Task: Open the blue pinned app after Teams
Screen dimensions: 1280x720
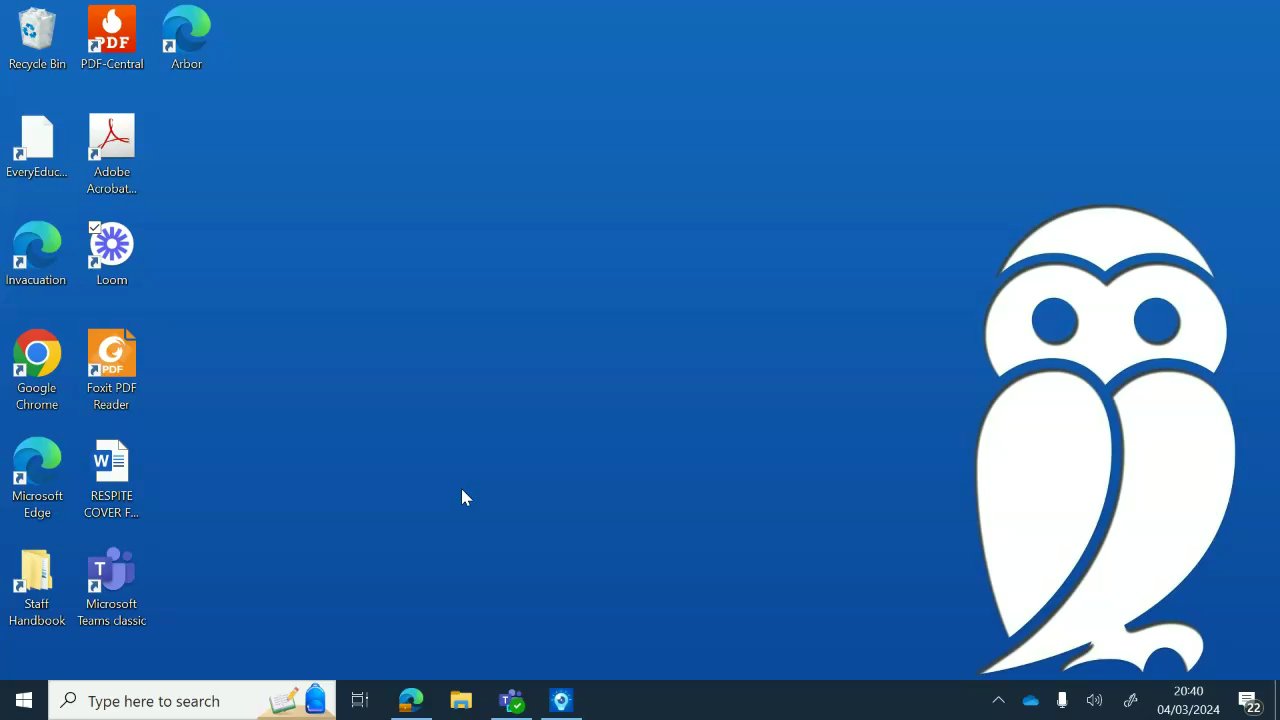Action: 561,701
